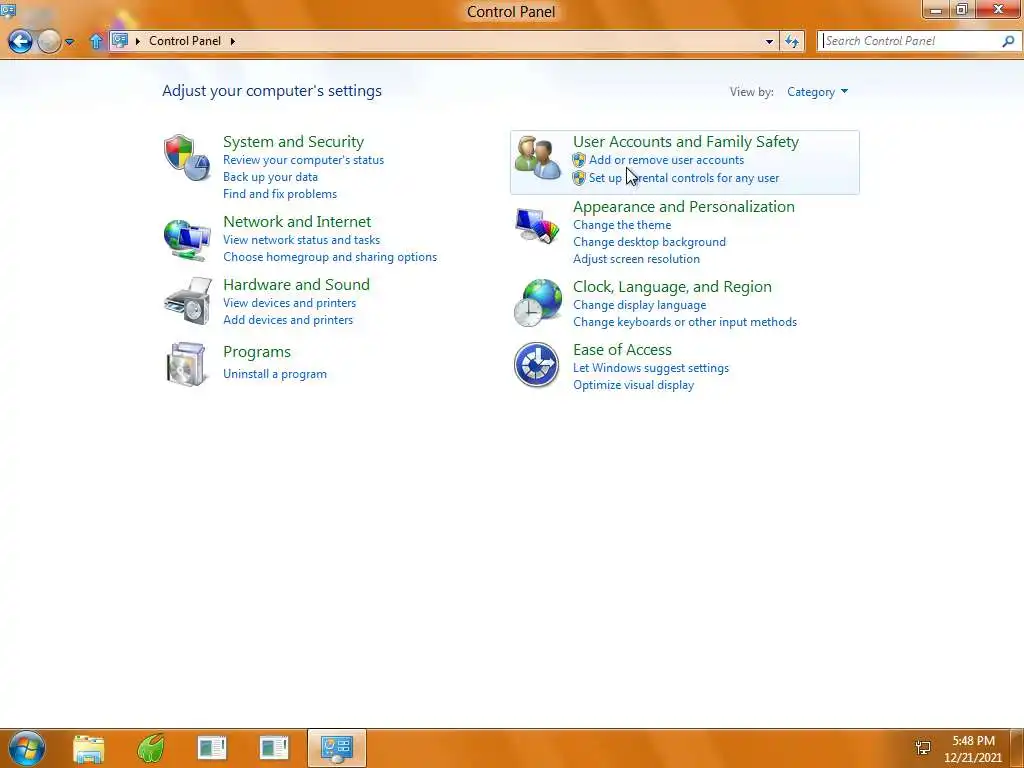Click Optimize visual display

coord(633,385)
